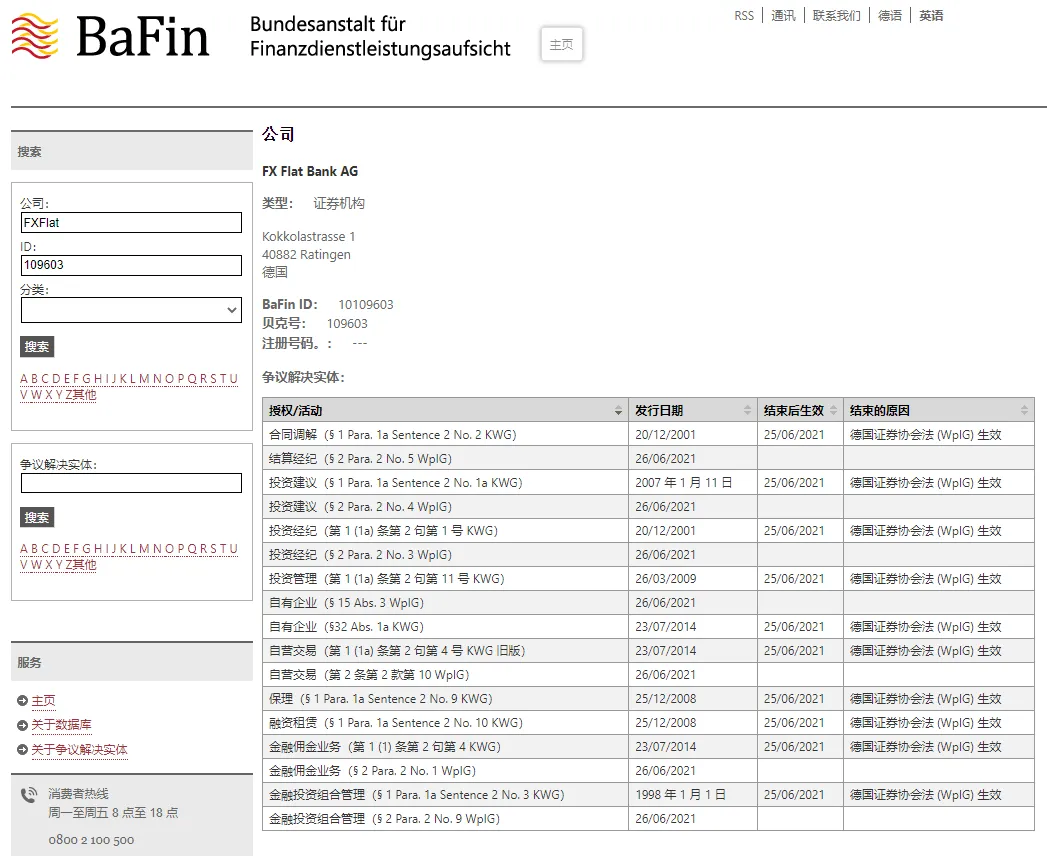Select letter B in 争议解决实体 alphabet
Image resolution: width=1047 pixels, height=856 pixels.
(35, 549)
